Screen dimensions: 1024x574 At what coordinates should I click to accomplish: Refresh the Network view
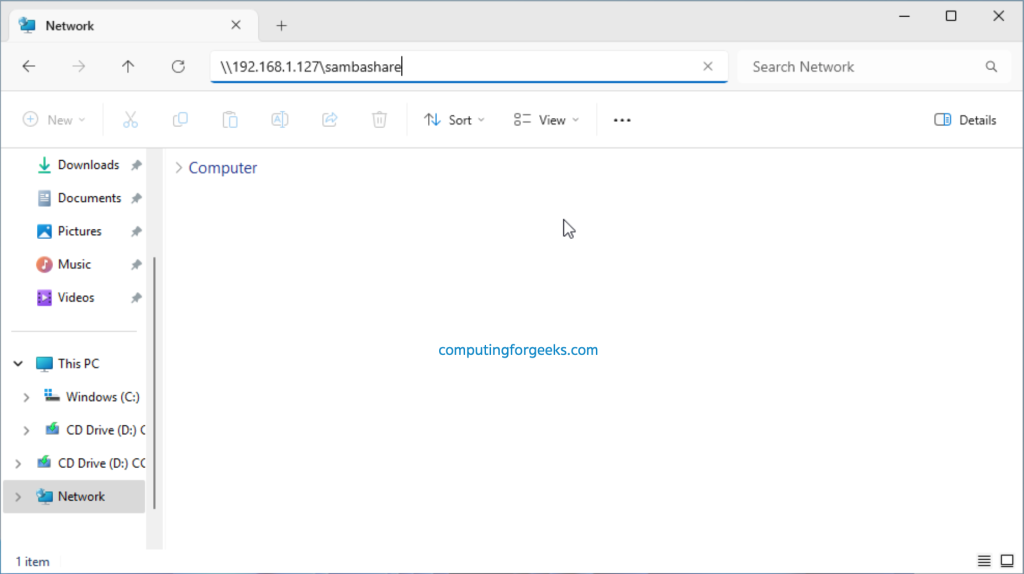(x=178, y=67)
